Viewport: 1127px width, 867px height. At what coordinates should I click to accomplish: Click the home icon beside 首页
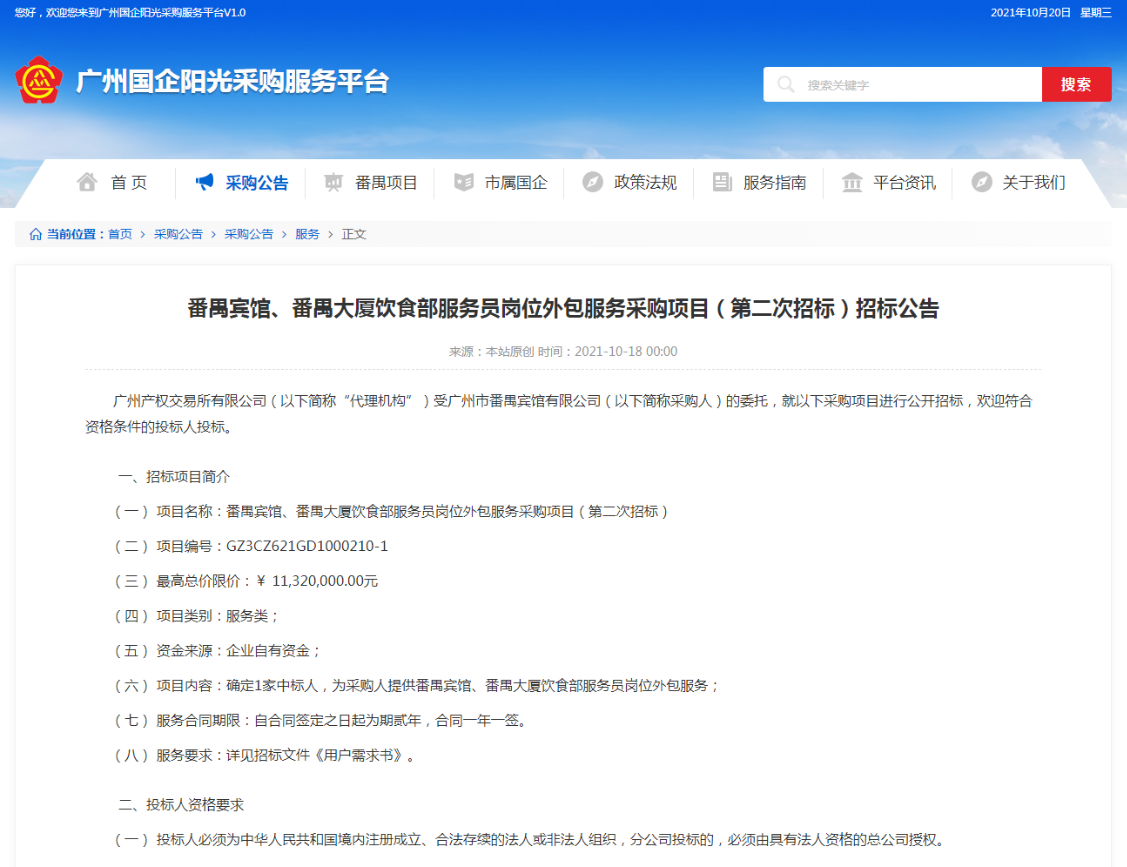(87, 183)
